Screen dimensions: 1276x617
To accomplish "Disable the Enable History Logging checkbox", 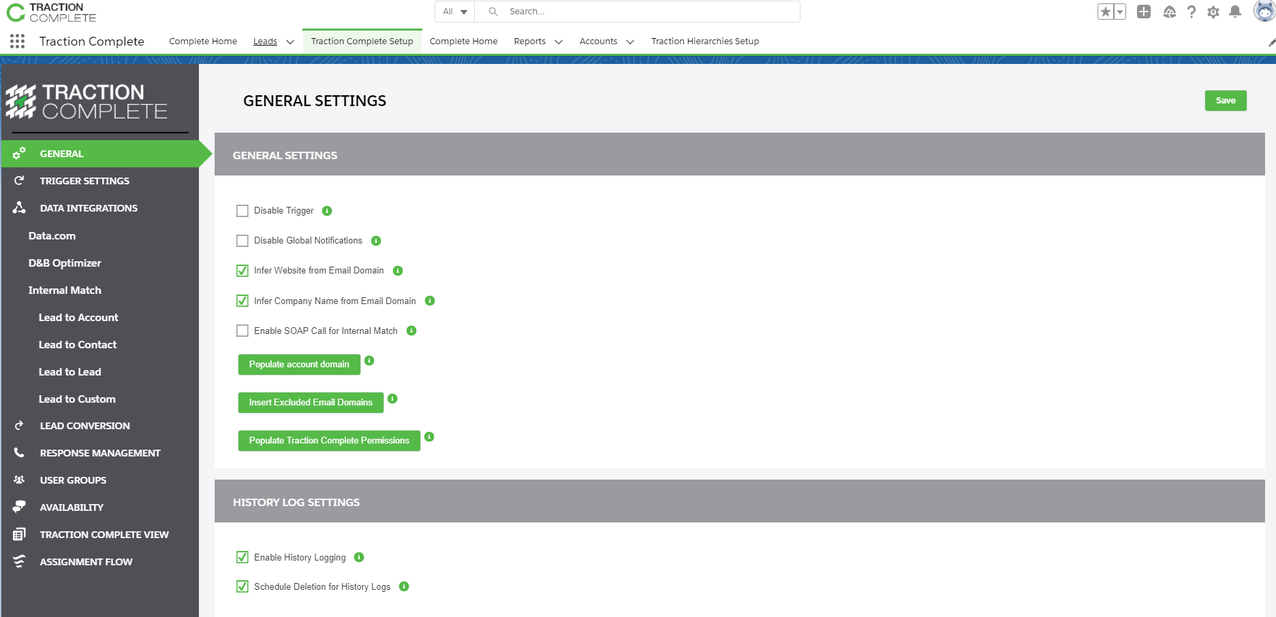I will pyautogui.click(x=241, y=557).
